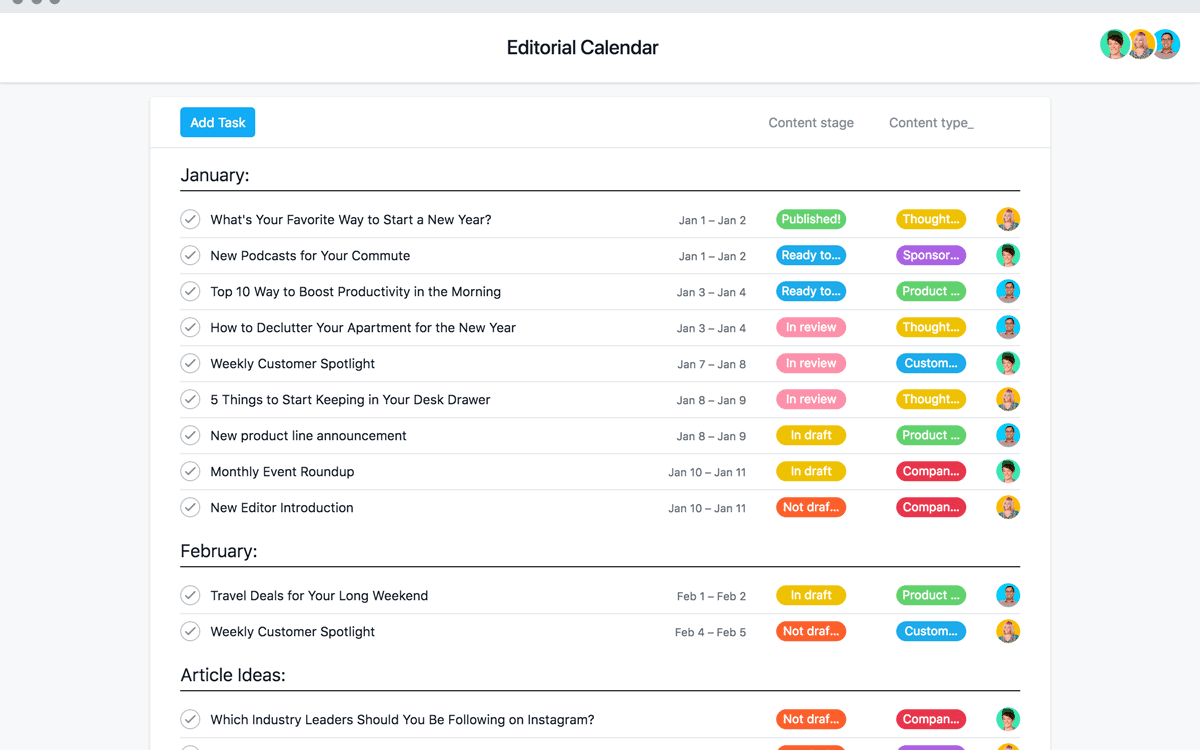Click the Compan... tag for New Editor Introduction
This screenshot has height=750, width=1200.
931,507
